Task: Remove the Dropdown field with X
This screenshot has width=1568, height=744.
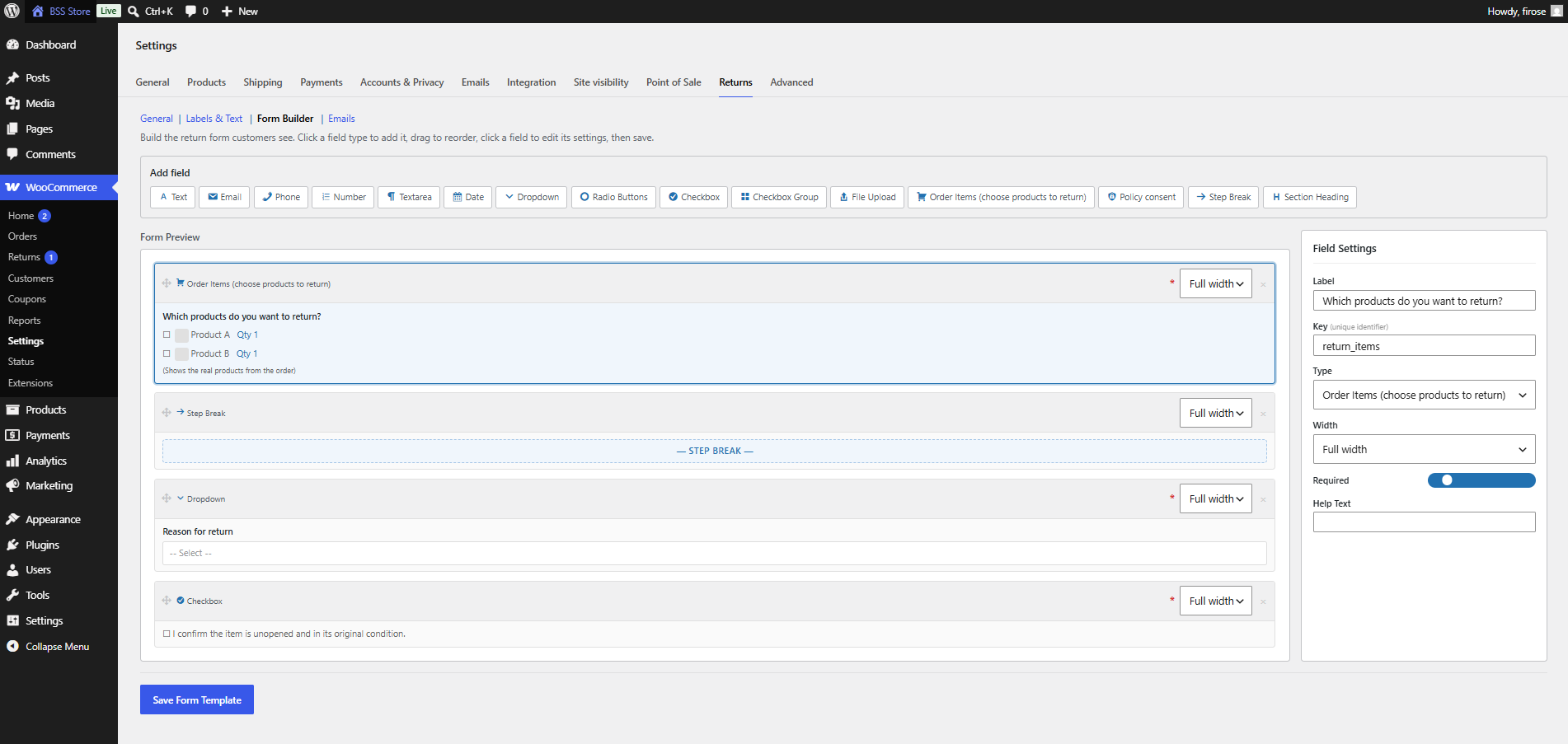Action: pyautogui.click(x=1263, y=499)
